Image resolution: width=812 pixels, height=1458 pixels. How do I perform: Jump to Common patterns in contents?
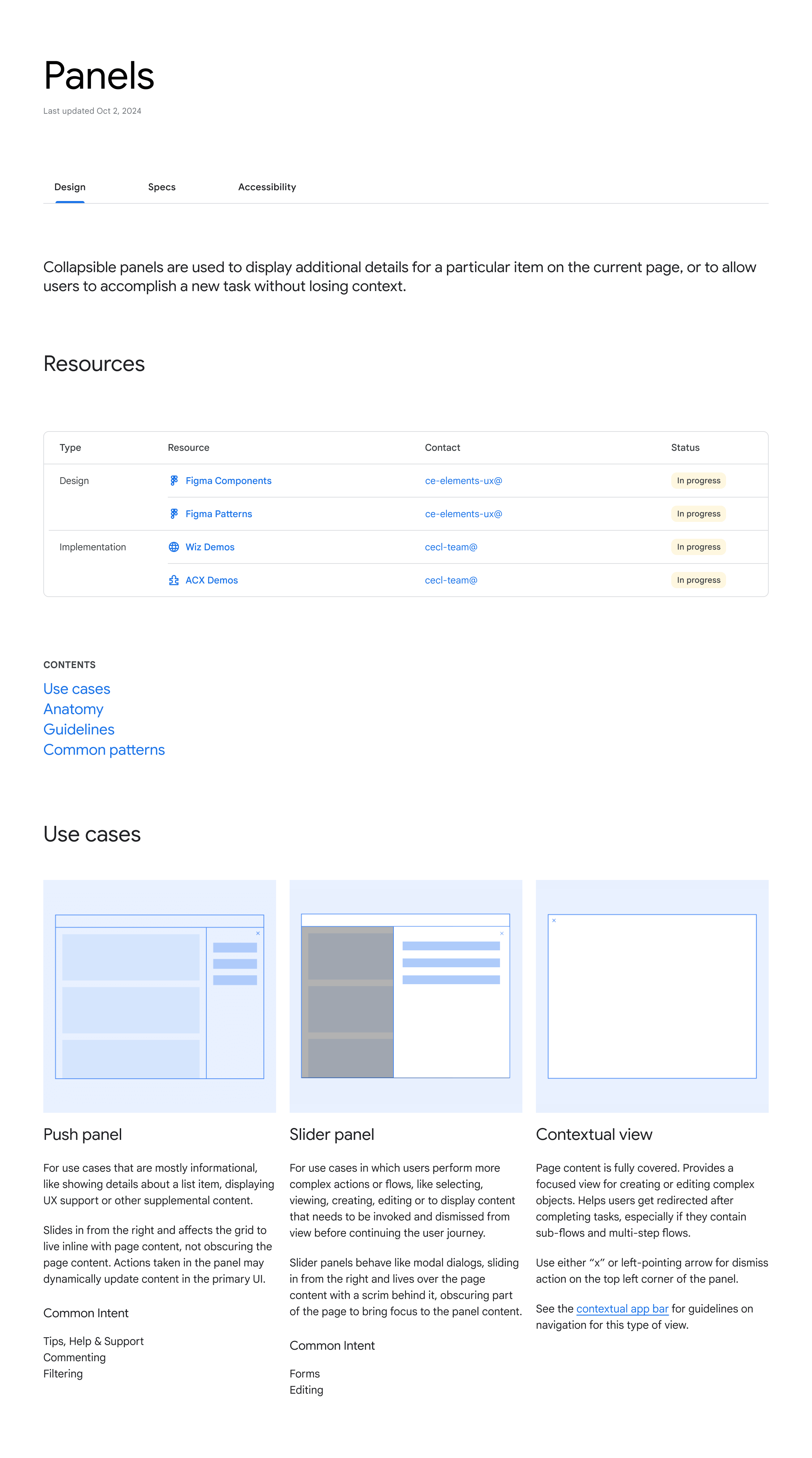pyautogui.click(x=104, y=750)
